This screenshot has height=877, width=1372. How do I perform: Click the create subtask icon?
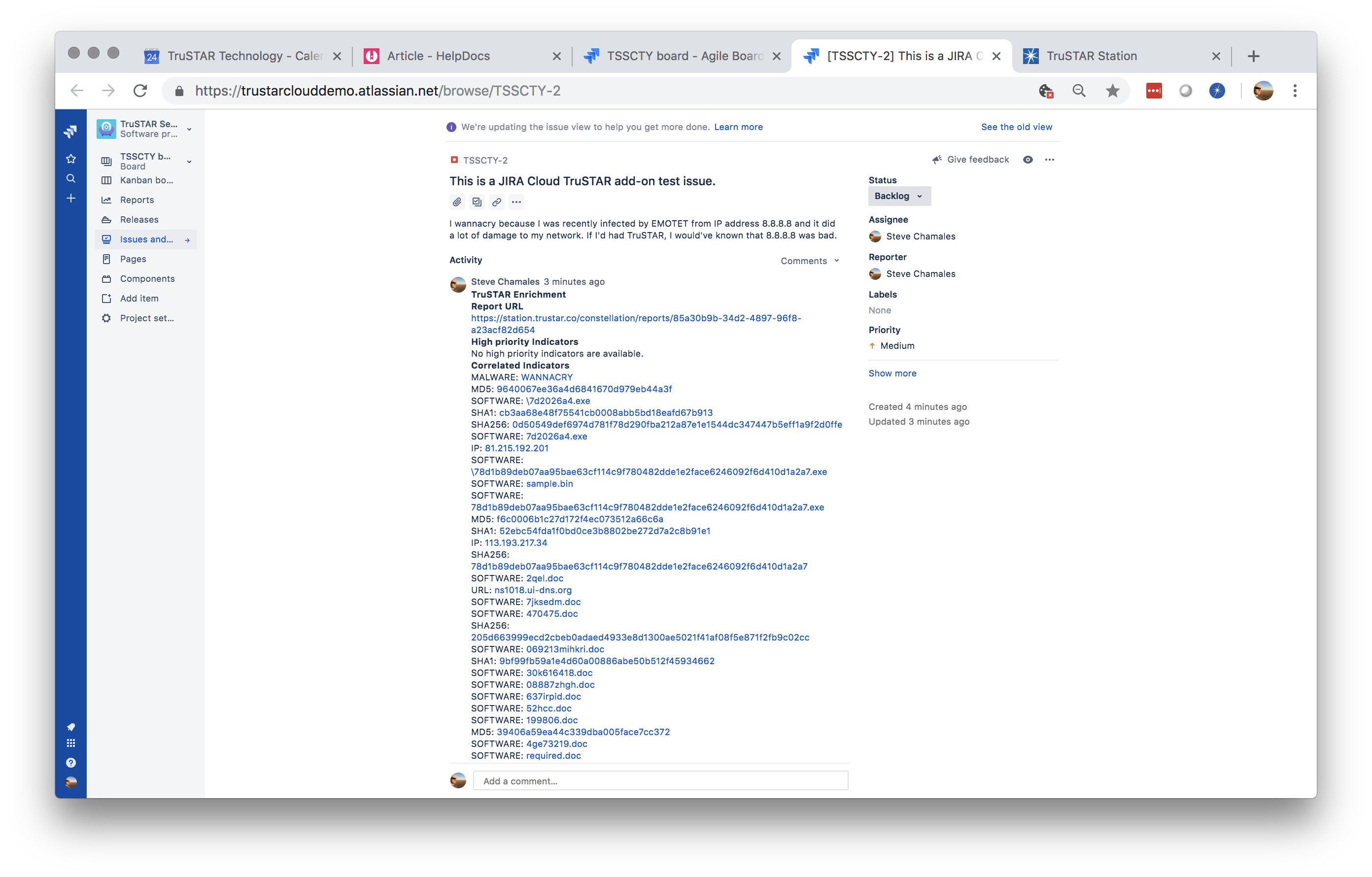(x=477, y=202)
